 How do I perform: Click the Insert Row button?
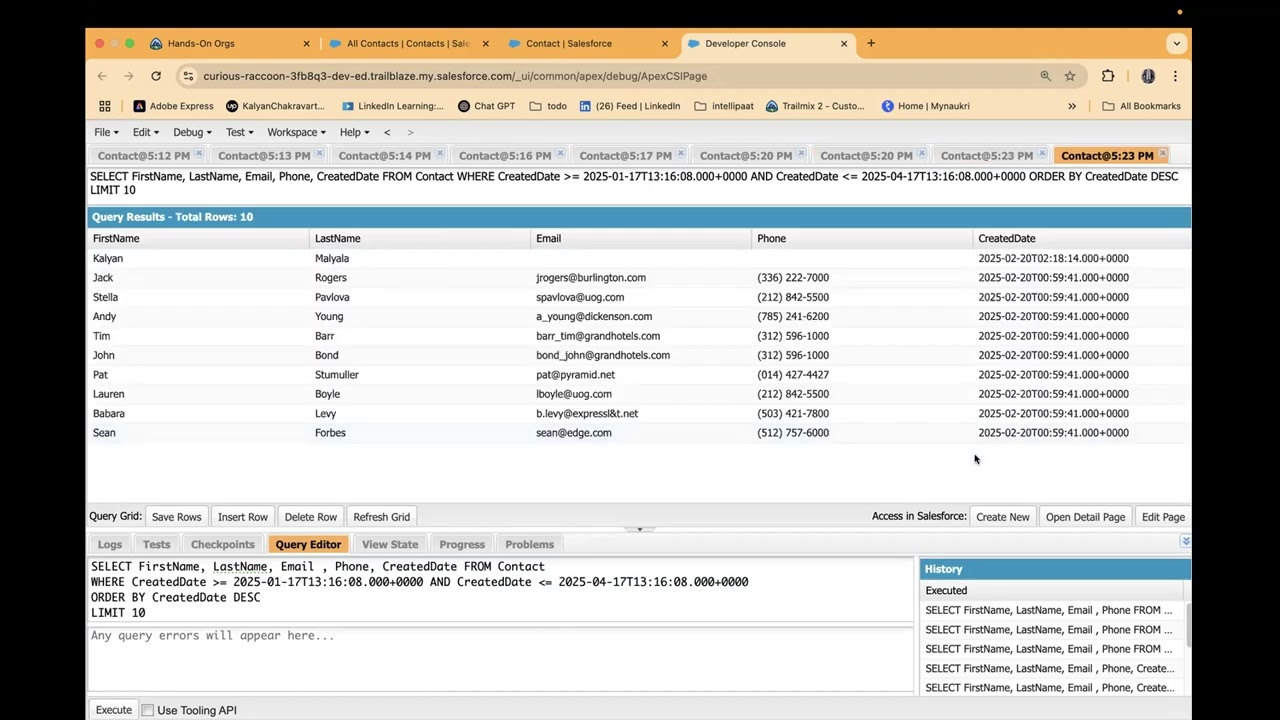243,517
